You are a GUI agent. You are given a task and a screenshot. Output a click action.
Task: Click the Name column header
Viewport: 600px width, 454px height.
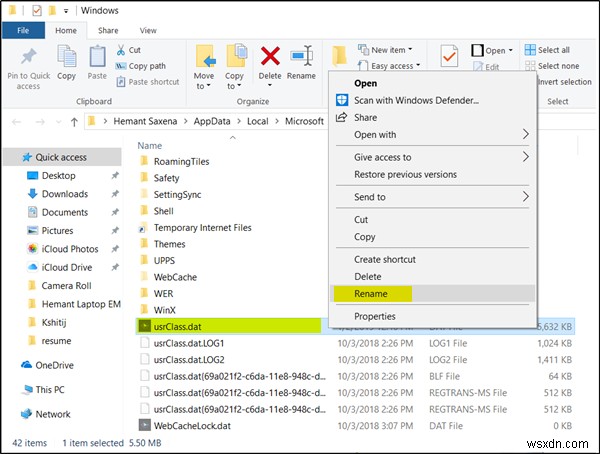(150, 146)
